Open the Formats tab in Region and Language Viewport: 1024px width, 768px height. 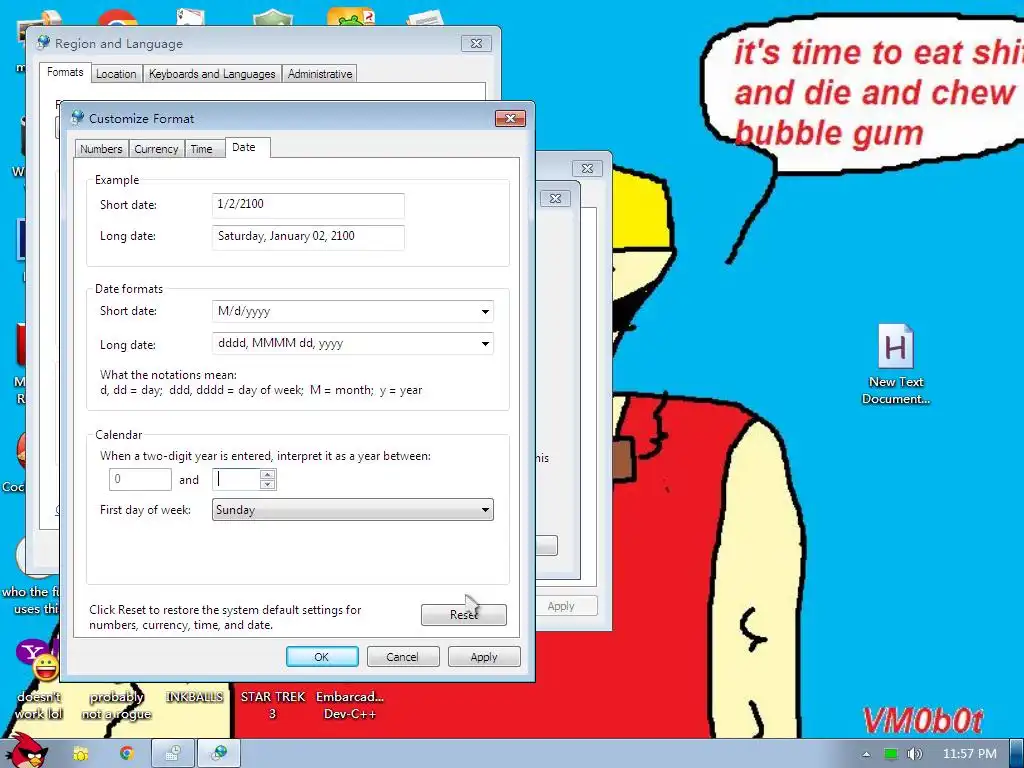65,72
